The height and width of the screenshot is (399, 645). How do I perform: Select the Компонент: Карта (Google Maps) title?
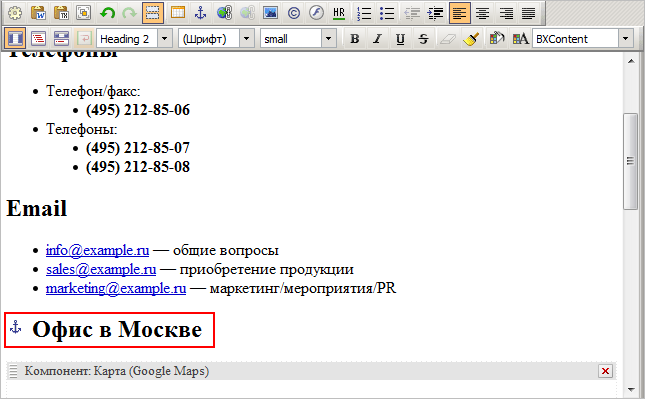point(117,371)
